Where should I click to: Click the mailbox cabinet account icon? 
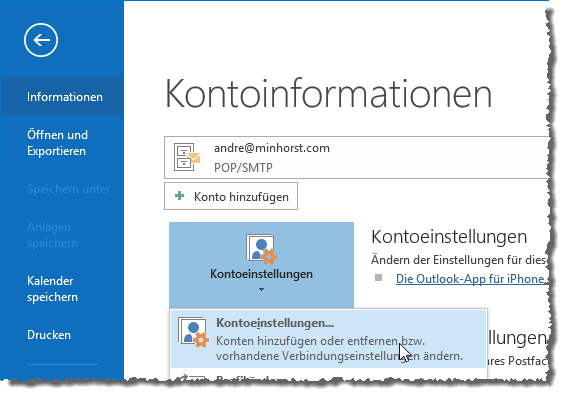(x=187, y=157)
